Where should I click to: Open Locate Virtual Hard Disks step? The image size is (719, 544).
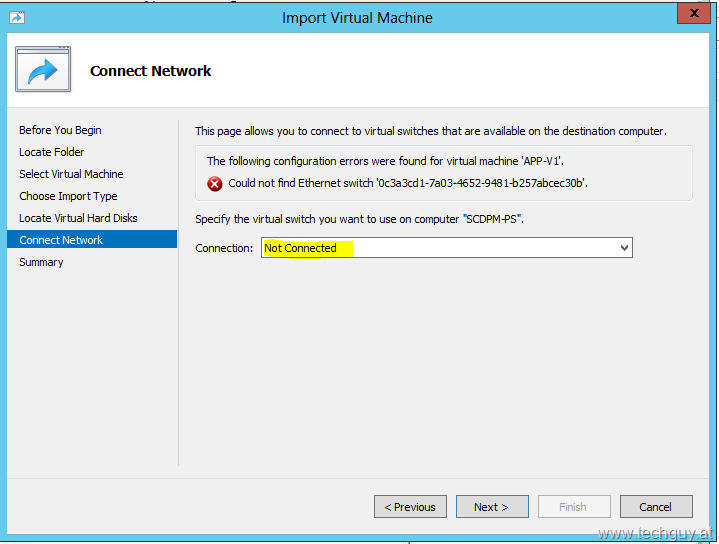pyautogui.click(x=78, y=218)
